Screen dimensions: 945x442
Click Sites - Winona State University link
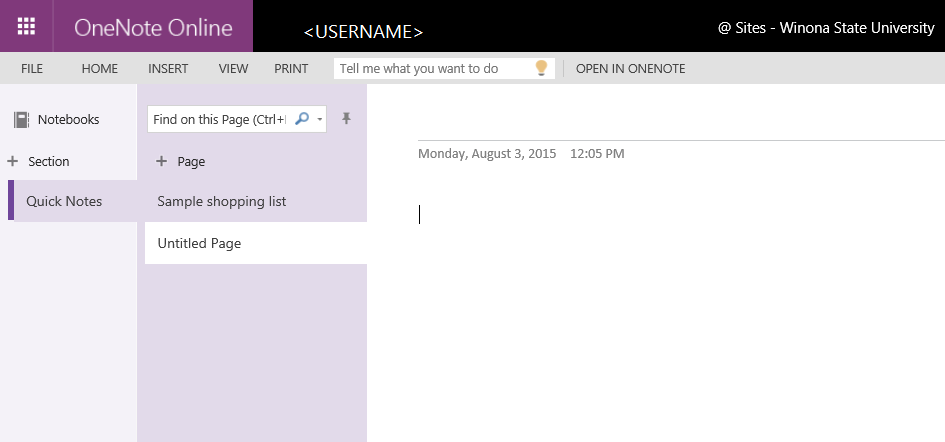[834, 28]
